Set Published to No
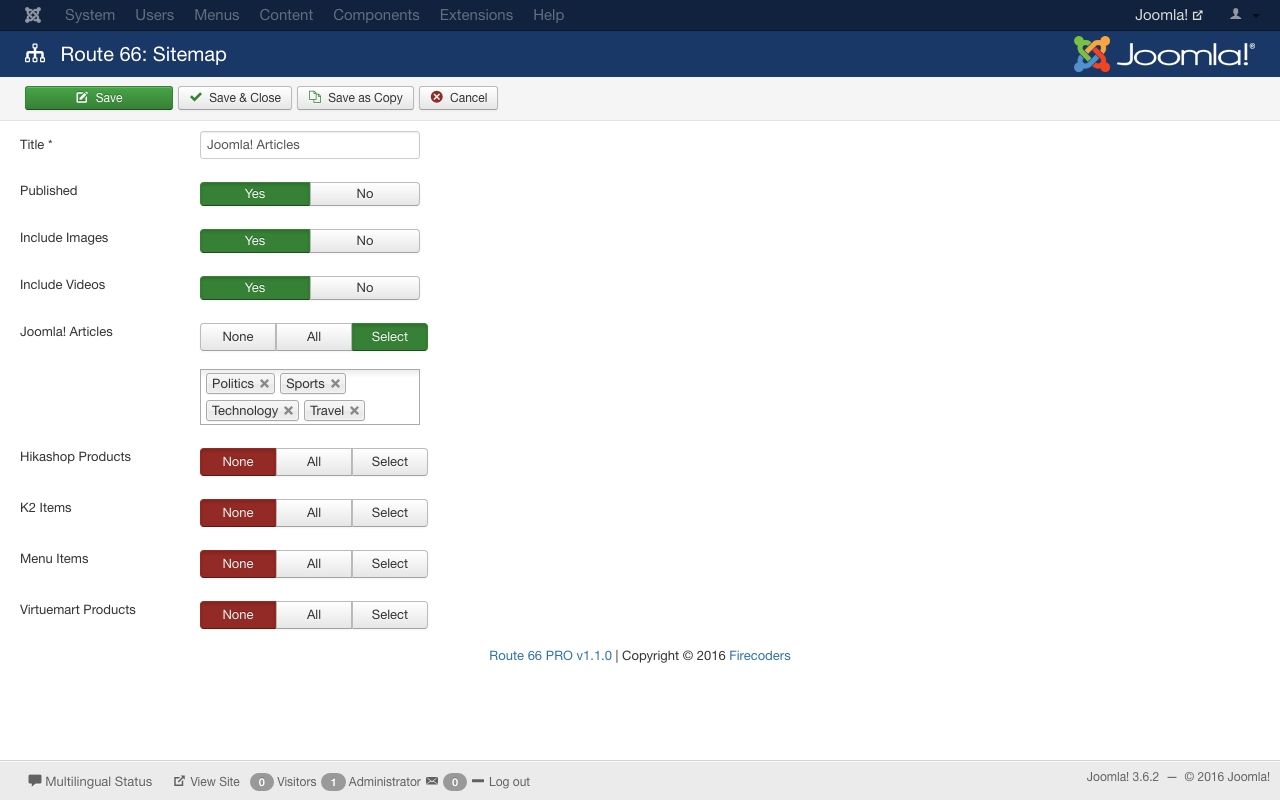The height and width of the screenshot is (800, 1280). click(365, 194)
